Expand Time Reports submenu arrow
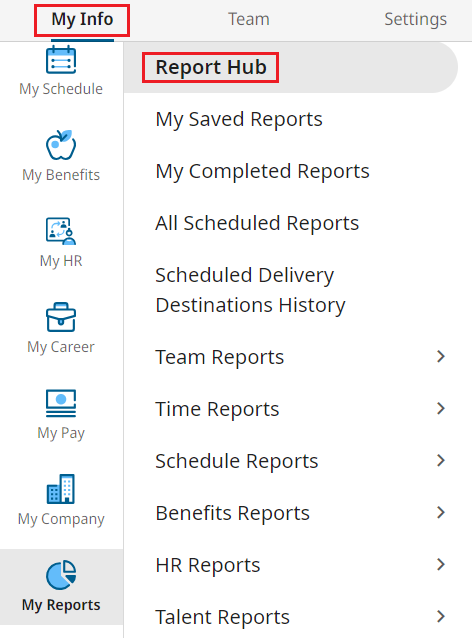 (x=441, y=409)
